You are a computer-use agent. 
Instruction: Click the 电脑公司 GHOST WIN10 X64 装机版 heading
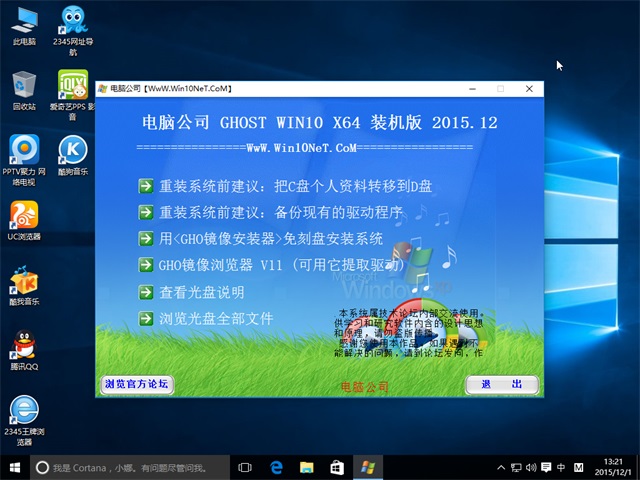coord(320,123)
